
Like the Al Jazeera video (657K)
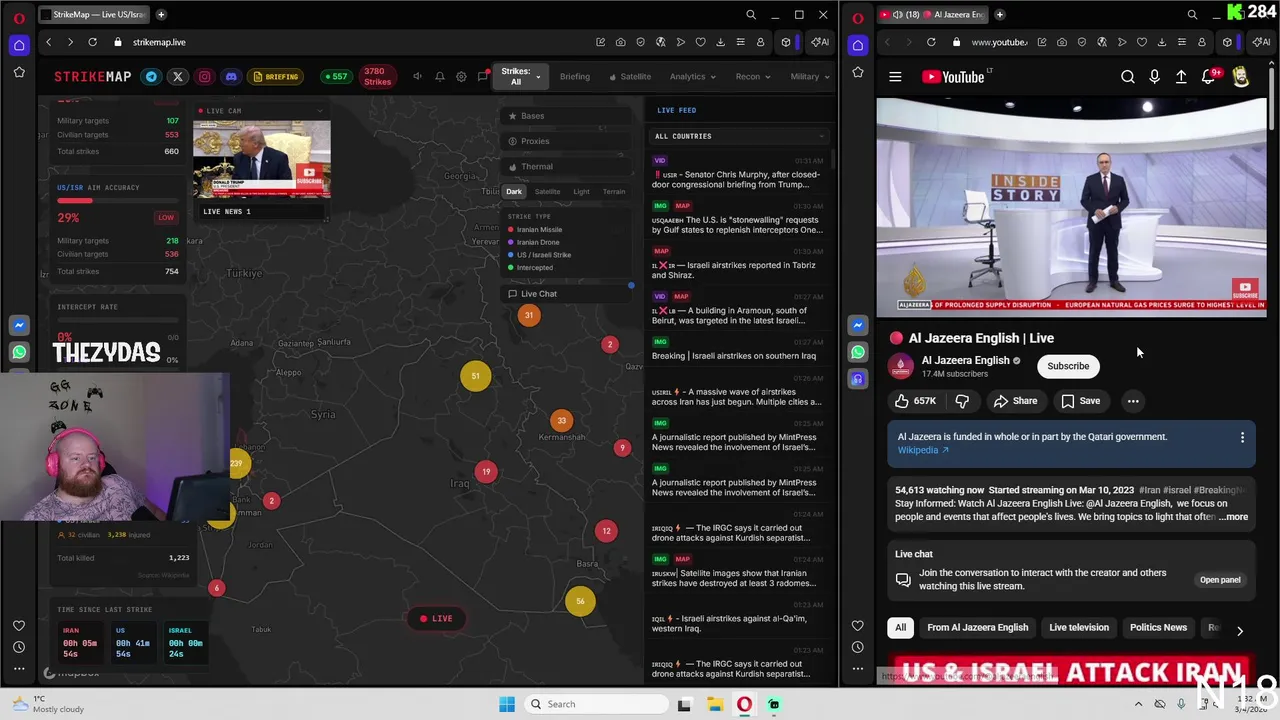916,401
